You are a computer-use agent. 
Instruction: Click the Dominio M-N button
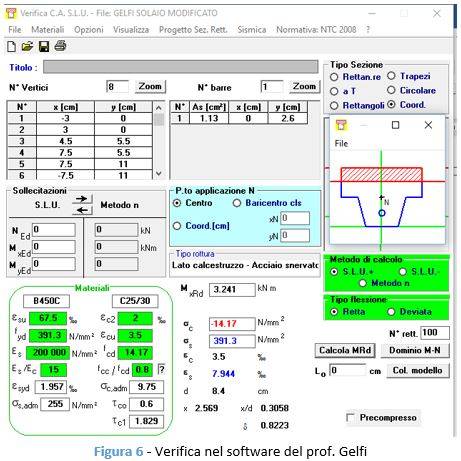click(415, 350)
